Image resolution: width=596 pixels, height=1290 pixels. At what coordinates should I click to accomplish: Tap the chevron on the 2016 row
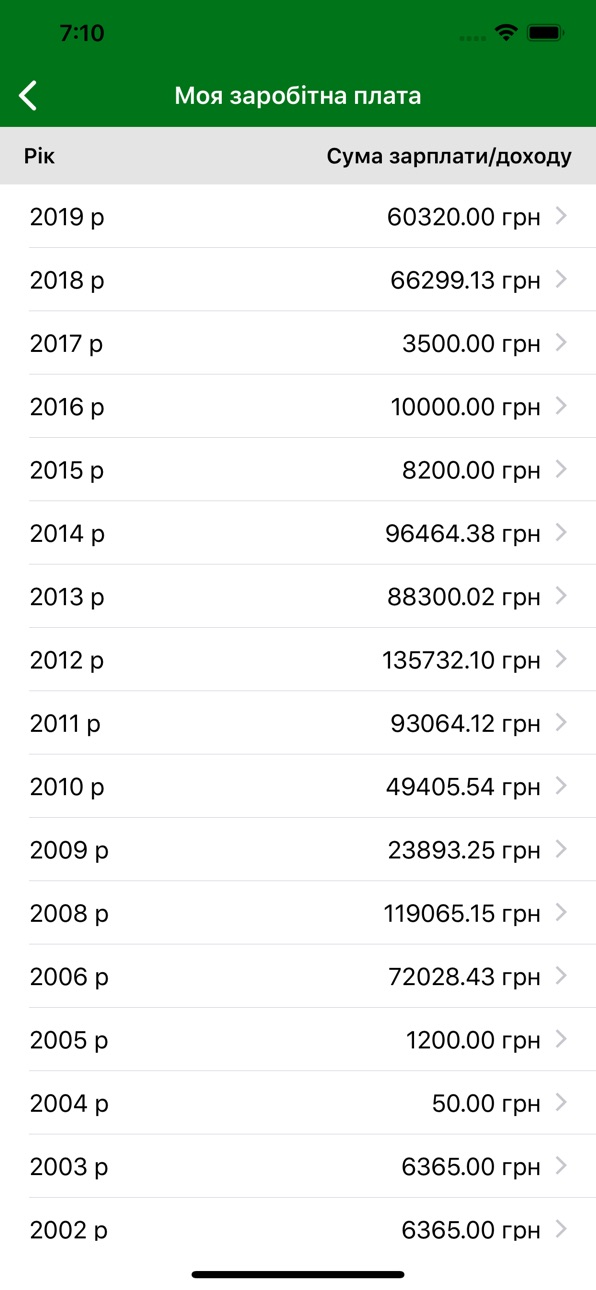point(560,405)
